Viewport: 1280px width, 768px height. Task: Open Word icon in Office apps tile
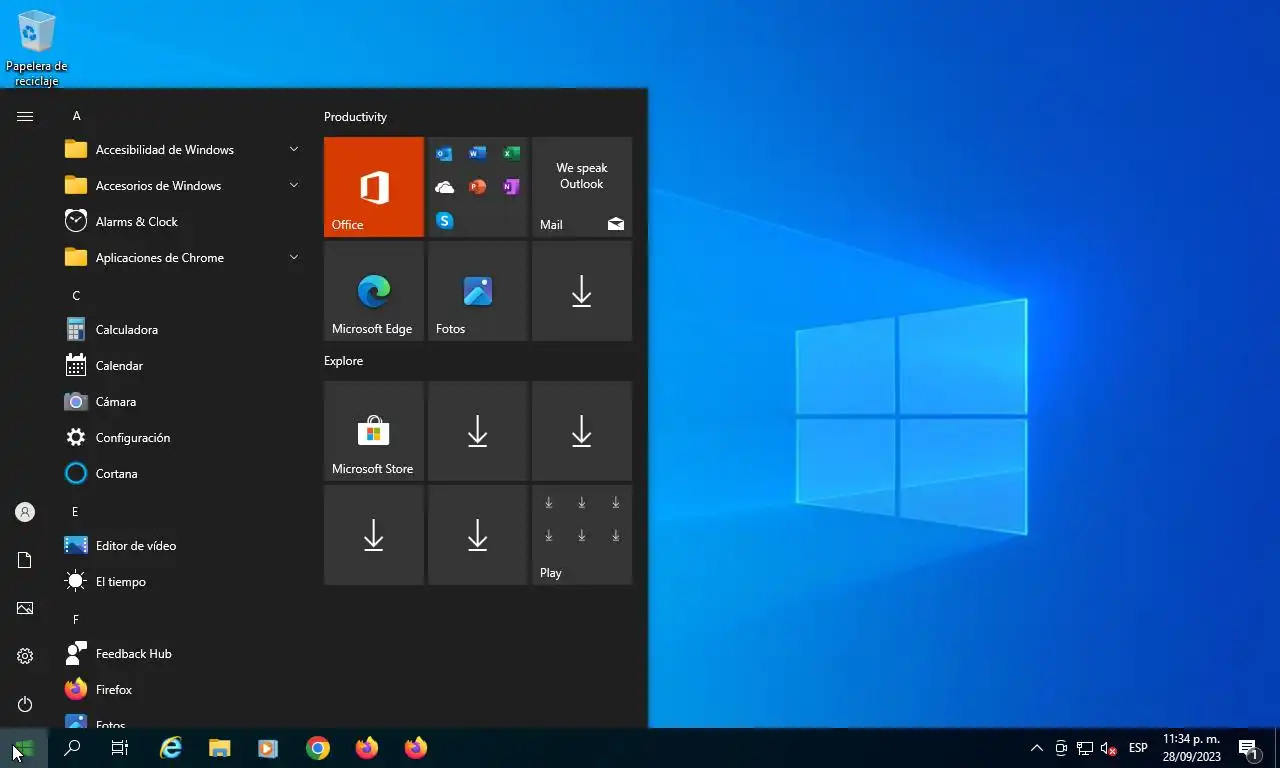(x=478, y=154)
